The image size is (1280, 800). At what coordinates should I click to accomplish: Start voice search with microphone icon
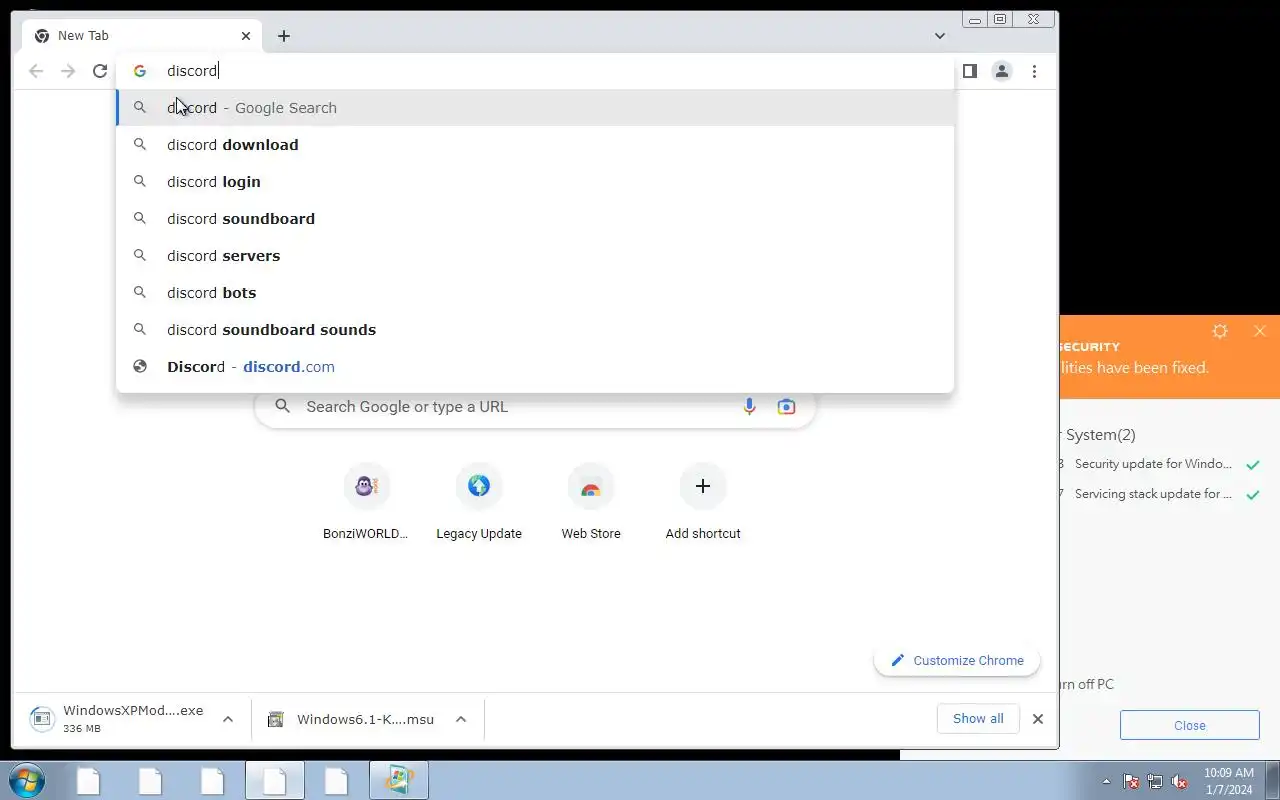tap(749, 407)
